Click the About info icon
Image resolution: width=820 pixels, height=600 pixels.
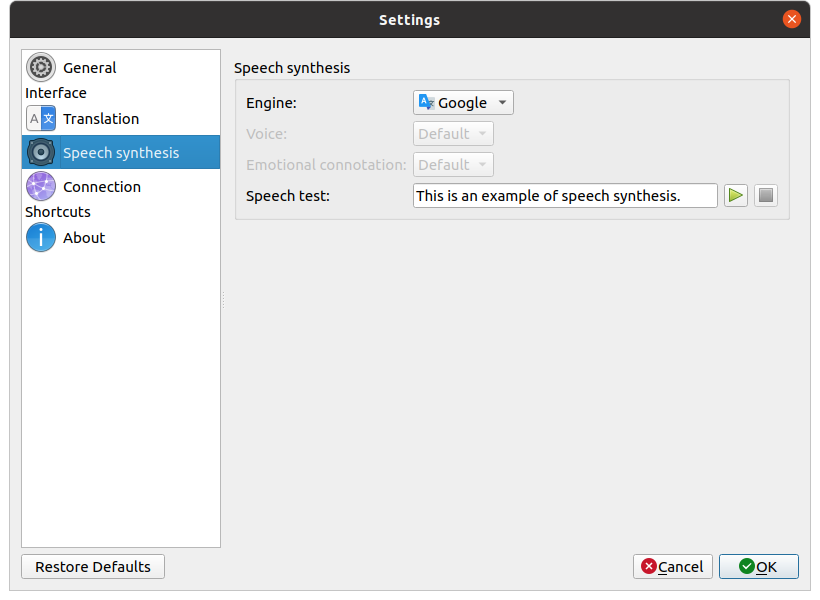pyautogui.click(x=41, y=238)
